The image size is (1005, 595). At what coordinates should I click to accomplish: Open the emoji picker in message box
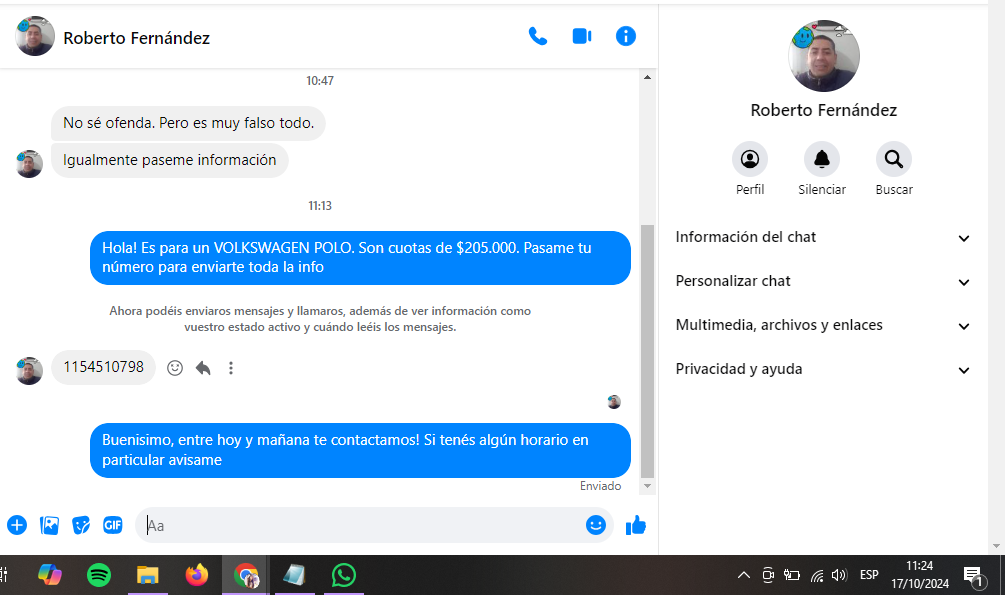[596, 525]
